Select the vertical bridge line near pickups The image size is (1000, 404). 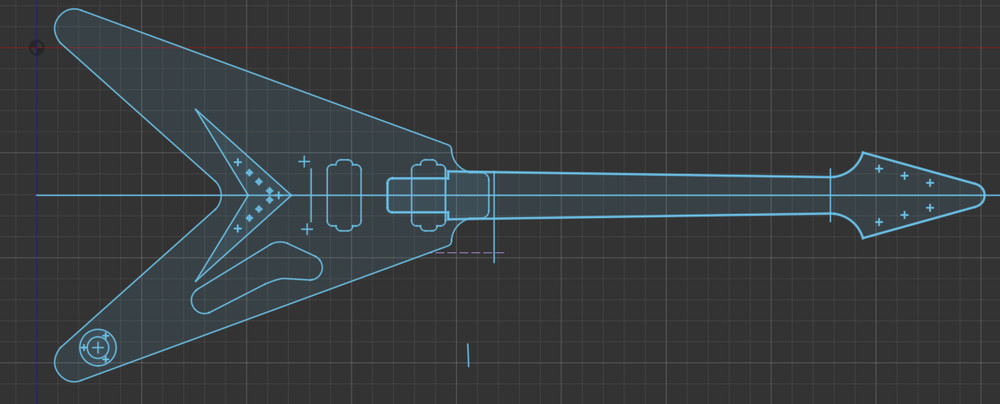[311, 195]
